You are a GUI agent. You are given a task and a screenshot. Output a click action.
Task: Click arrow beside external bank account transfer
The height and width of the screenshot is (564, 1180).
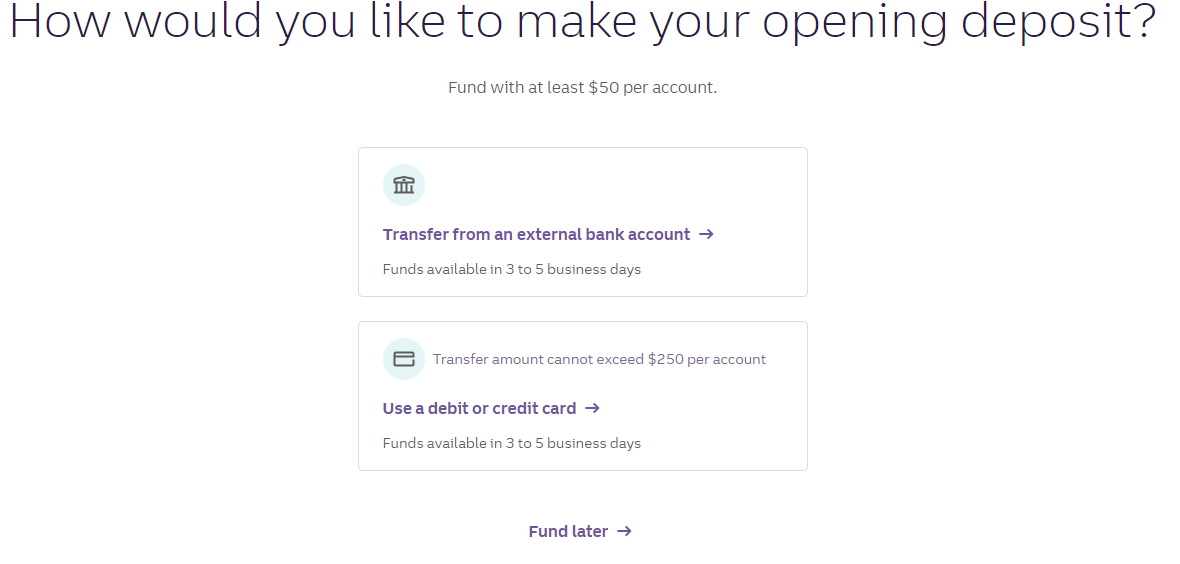coord(706,234)
